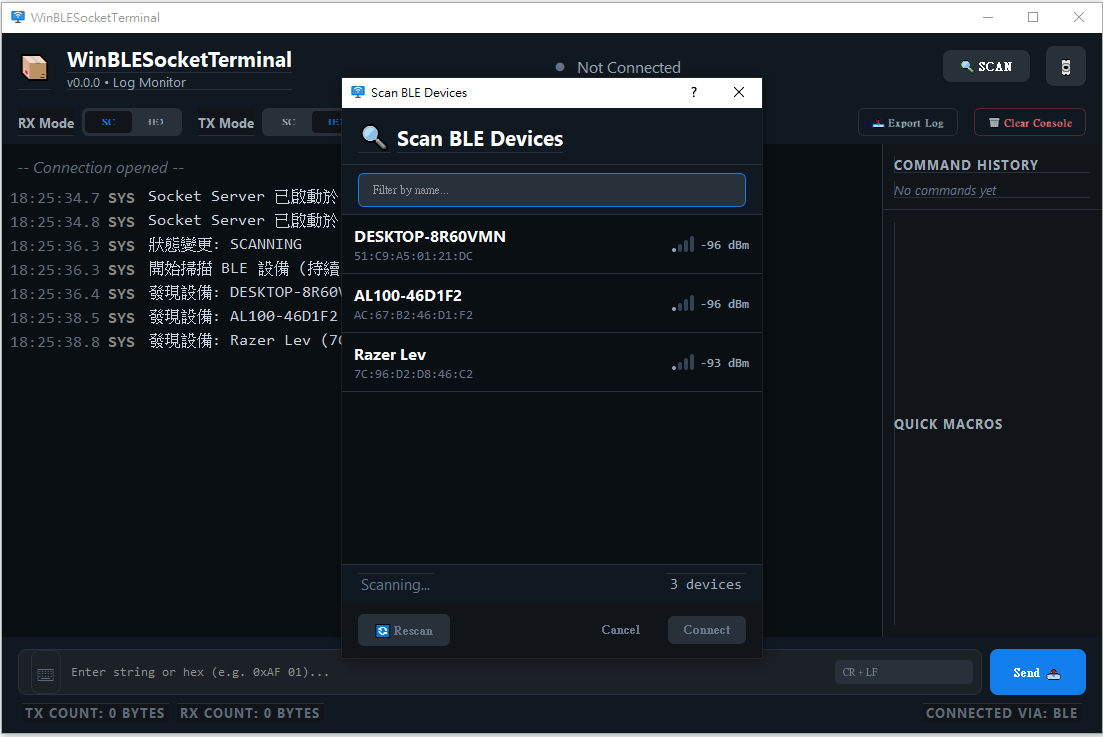Open the CR+LF line ending dropdown
1103x737 pixels.
point(903,672)
